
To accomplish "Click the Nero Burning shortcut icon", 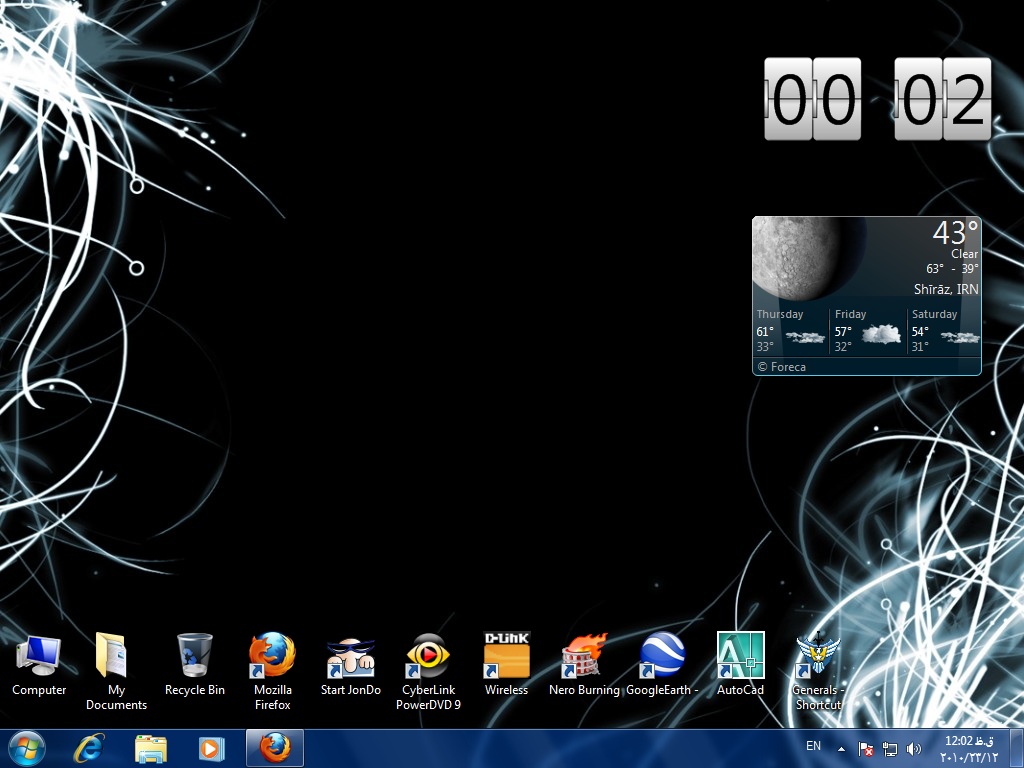I will tap(584, 657).
